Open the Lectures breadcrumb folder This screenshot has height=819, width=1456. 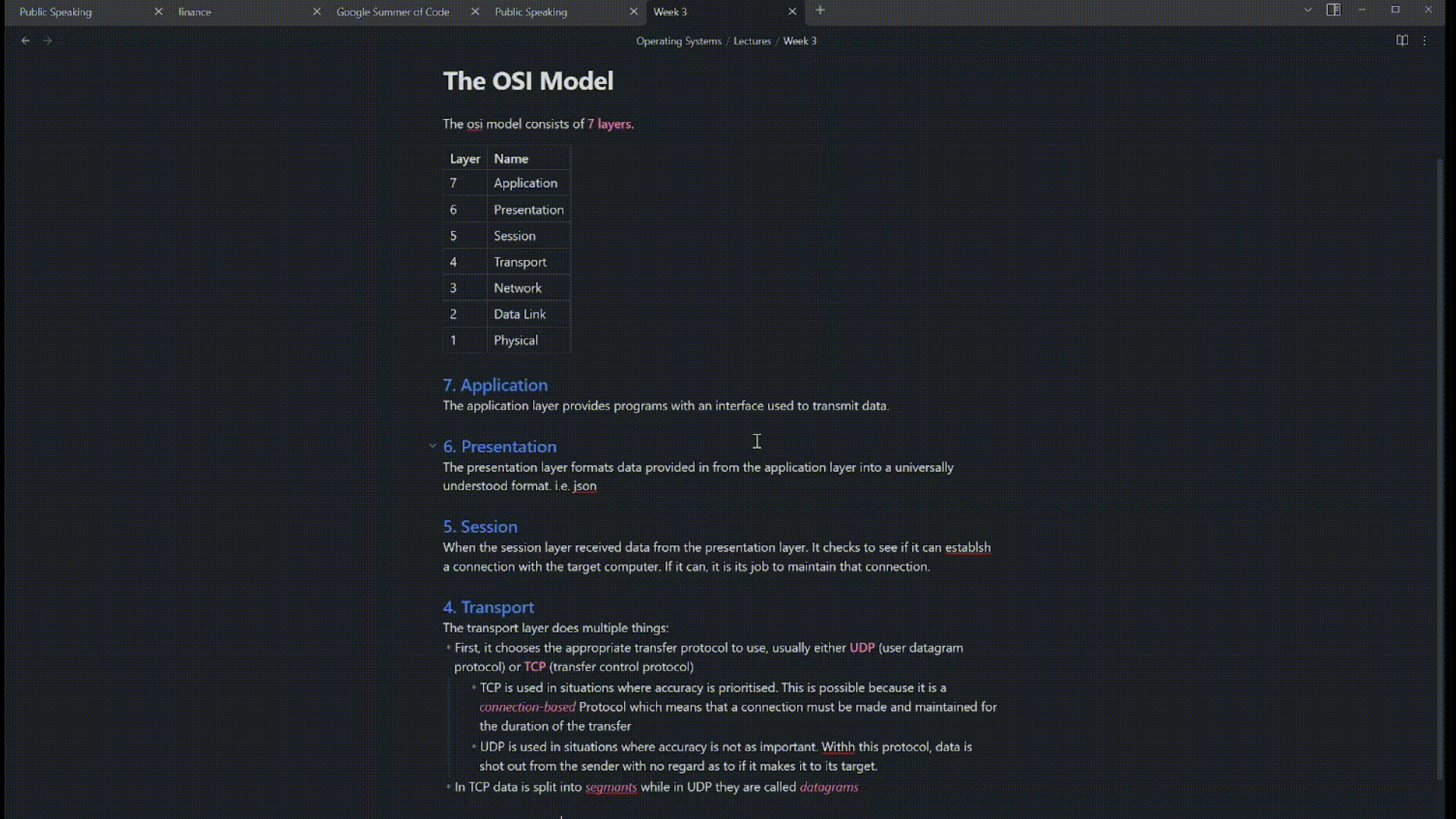pos(752,41)
